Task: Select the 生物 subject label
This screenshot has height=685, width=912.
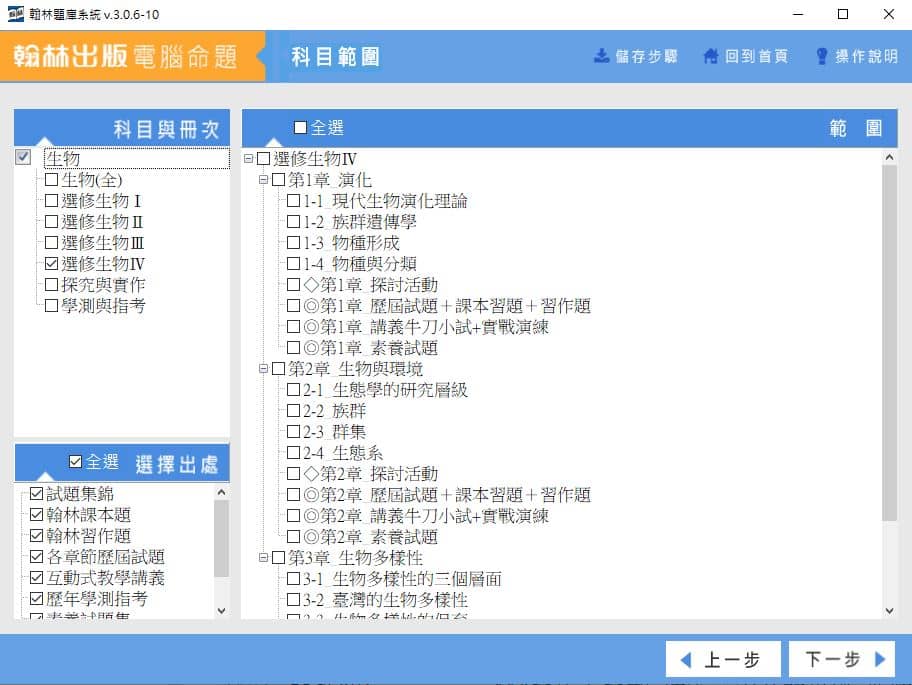Action: 63,158
